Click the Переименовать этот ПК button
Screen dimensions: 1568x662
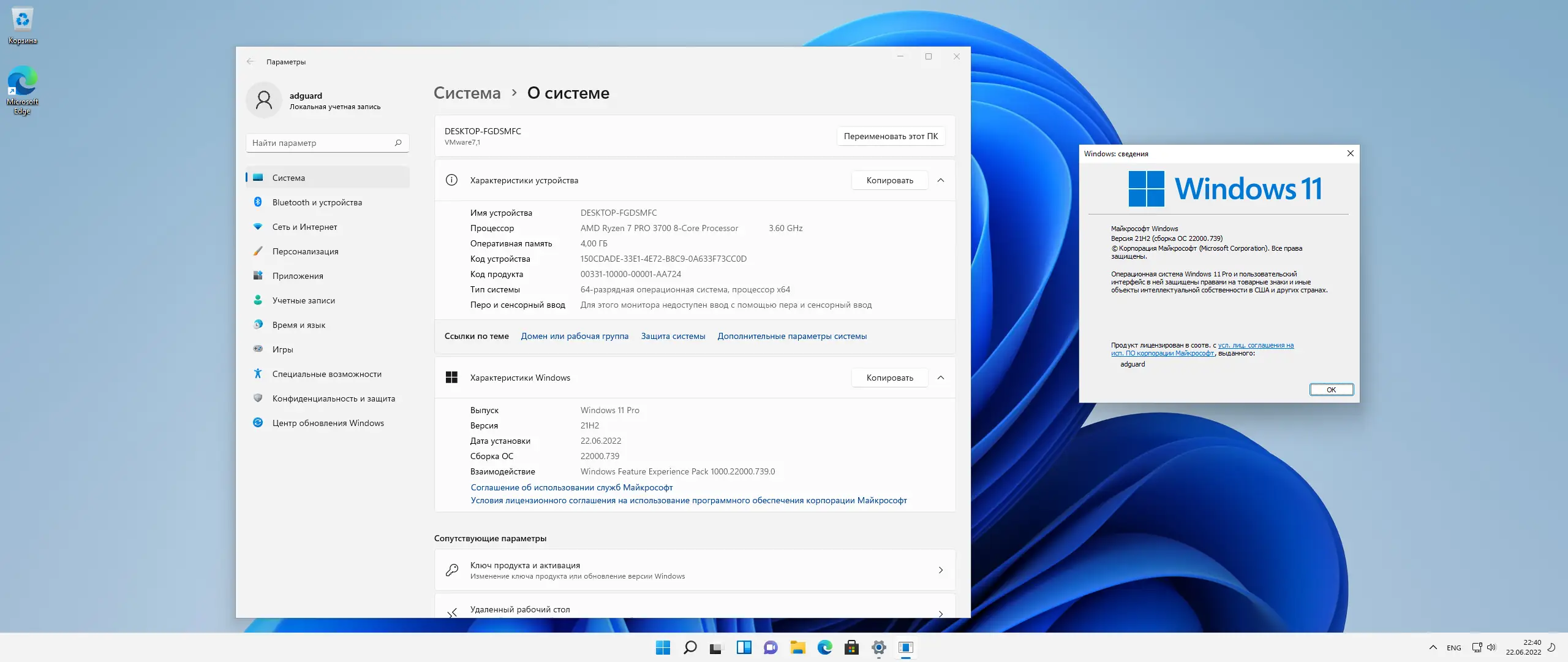[891, 136]
